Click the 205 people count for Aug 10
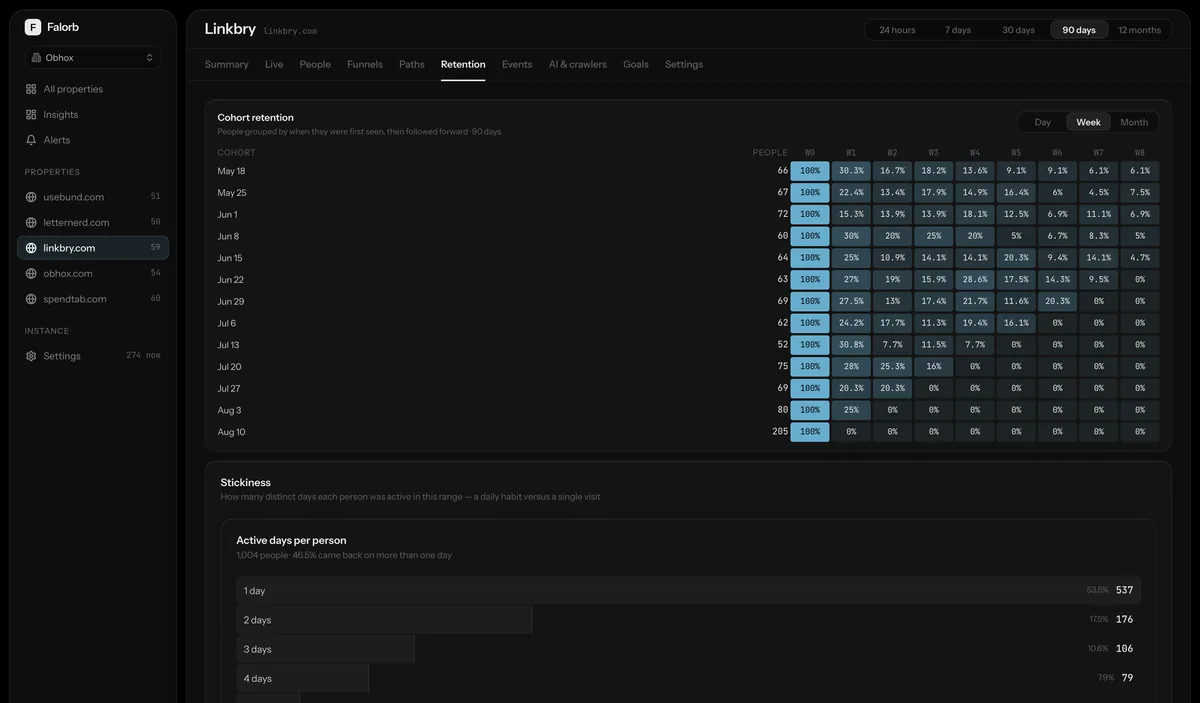Screen dimensions: 1200x703 pyautogui.click(x=780, y=432)
